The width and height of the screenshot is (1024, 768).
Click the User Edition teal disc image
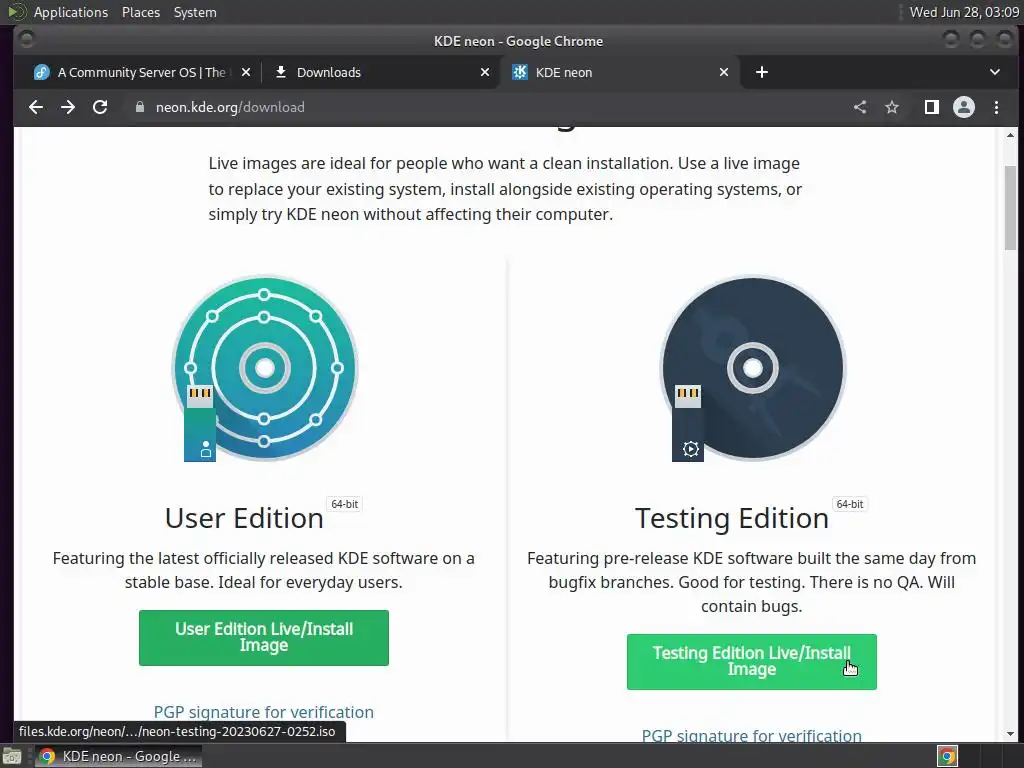pyautogui.click(x=264, y=368)
